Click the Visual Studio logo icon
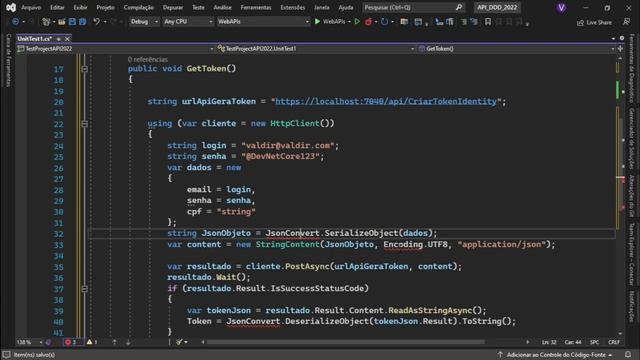The width and height of the screenshot is (640, 360). (11, 7)
